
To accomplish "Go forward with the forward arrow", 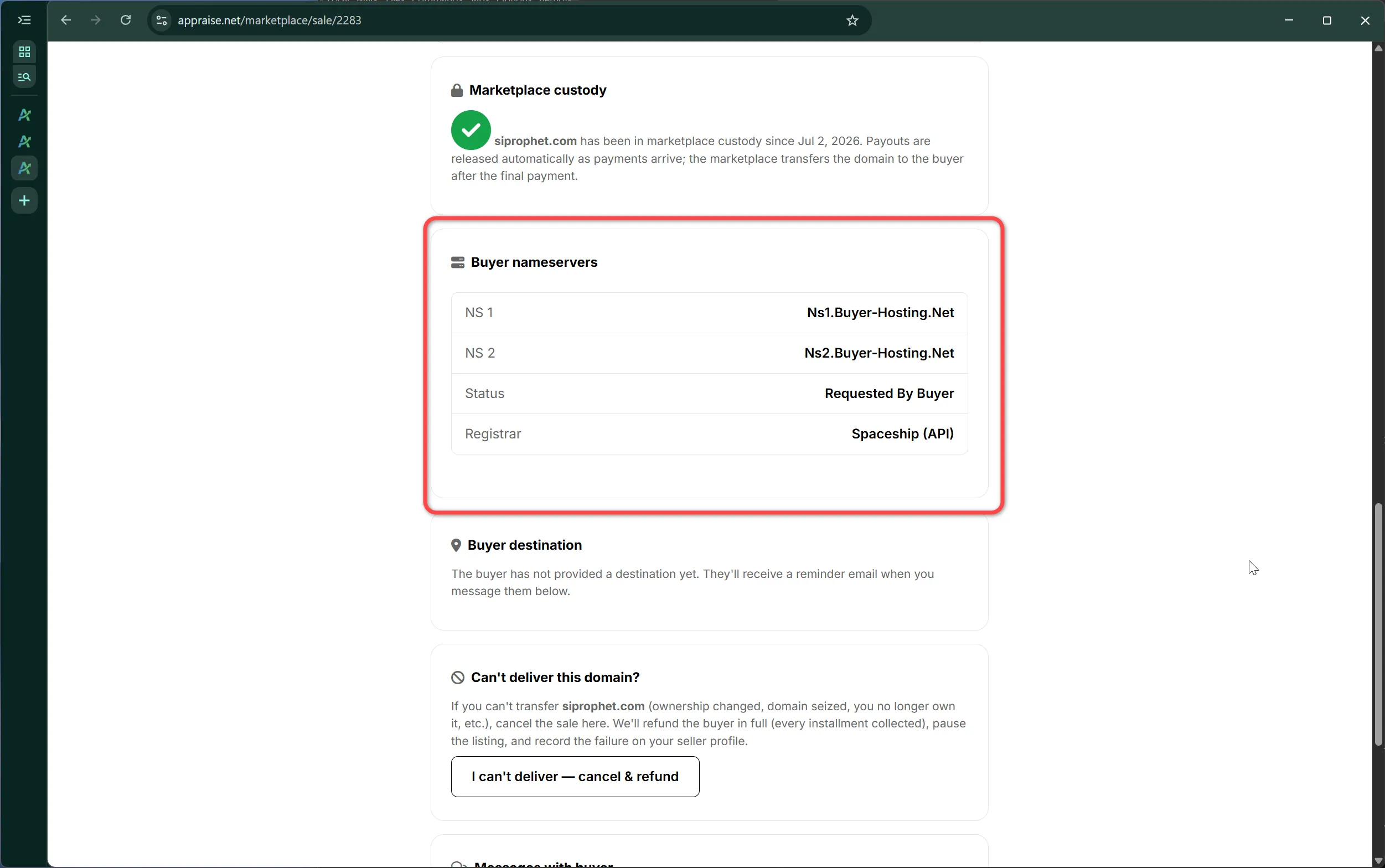I will (96, 20).
